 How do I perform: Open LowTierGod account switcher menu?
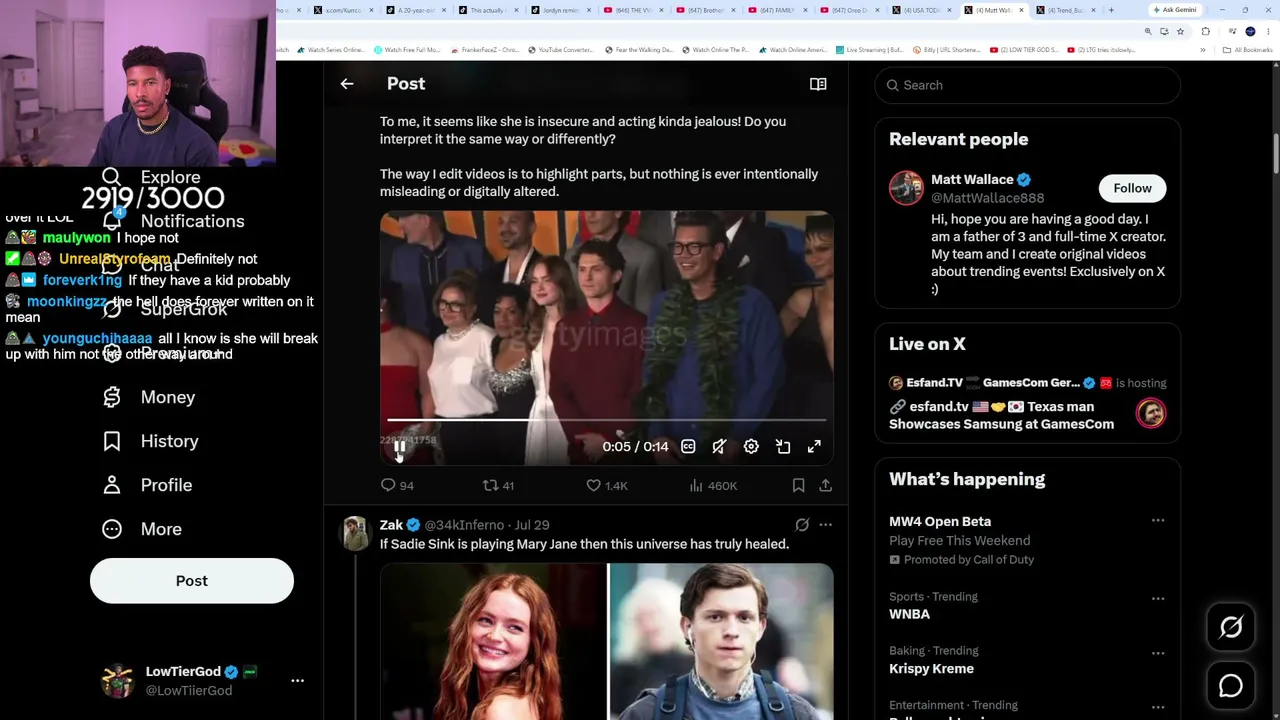click(x=297, y=680)
